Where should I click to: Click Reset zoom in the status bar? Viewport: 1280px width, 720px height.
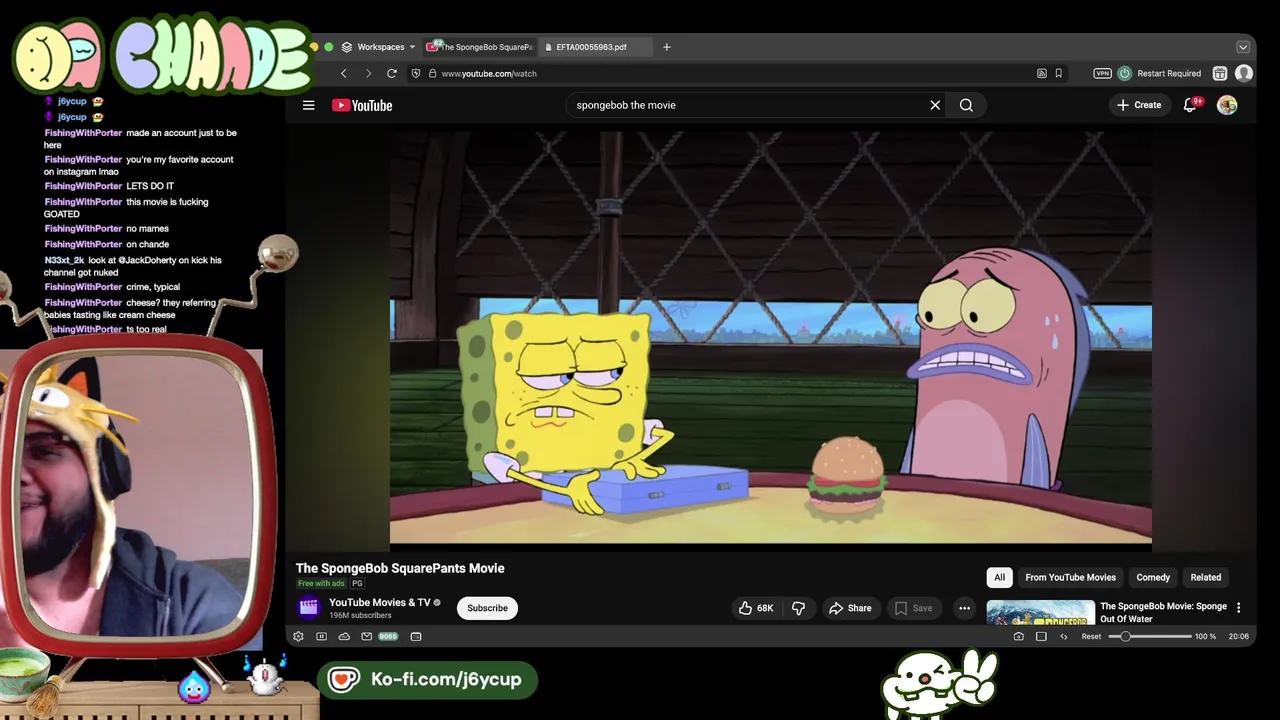tap(1091, 636)
